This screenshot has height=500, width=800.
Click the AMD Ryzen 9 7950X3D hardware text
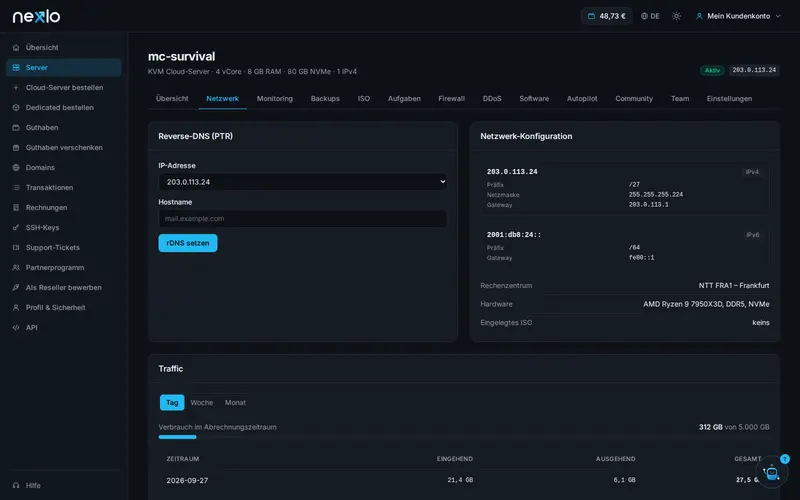(706, 304)
